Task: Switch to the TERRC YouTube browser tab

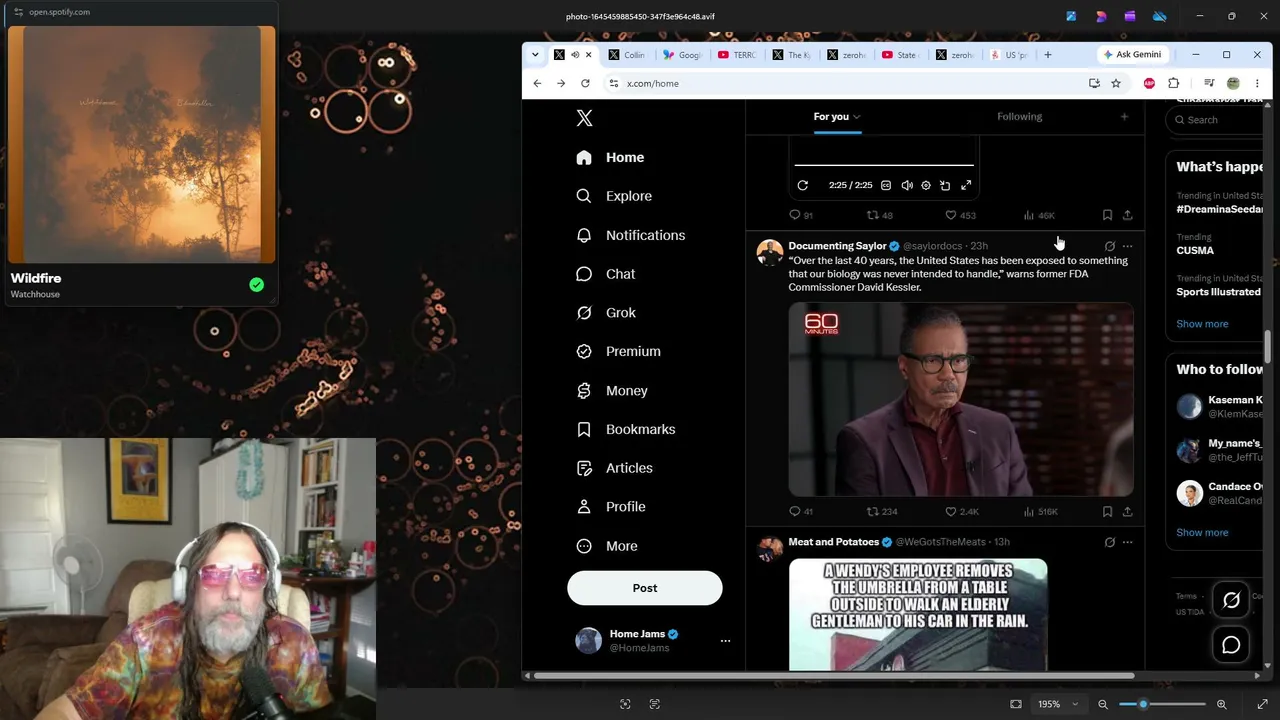Action: (x=738, y=55)
